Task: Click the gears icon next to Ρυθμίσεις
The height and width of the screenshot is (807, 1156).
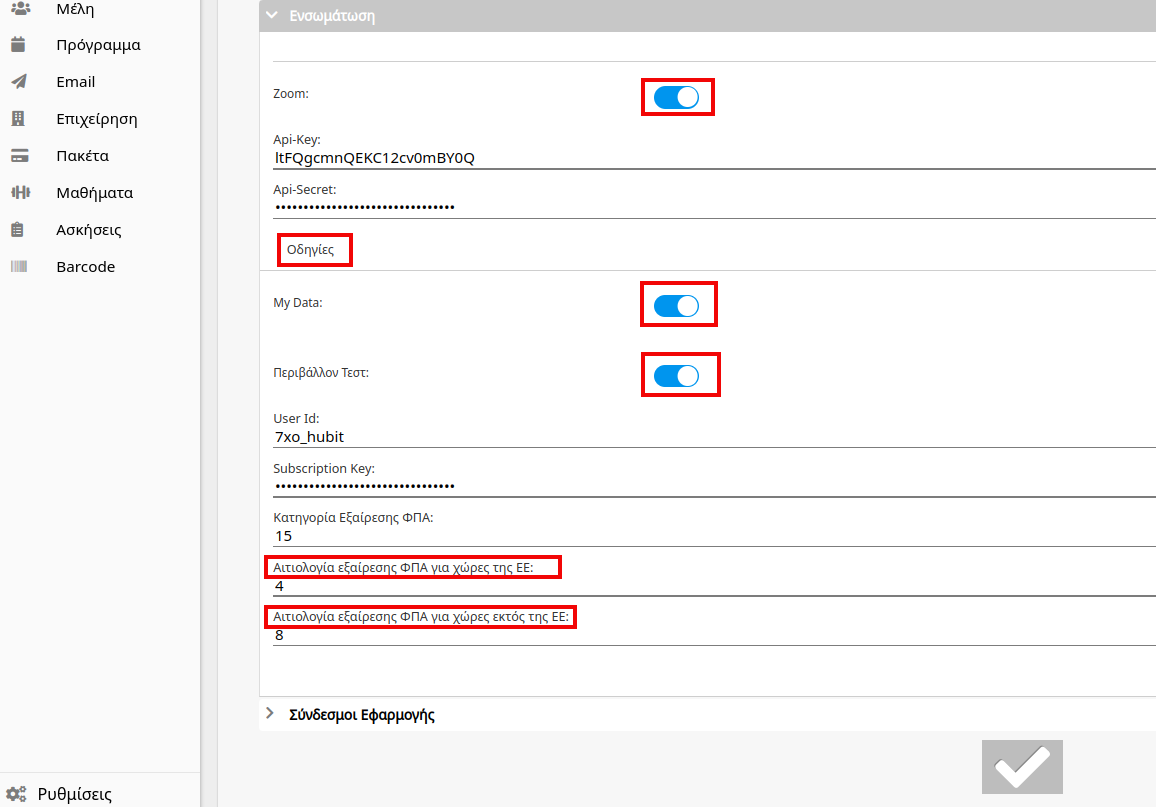Action: click(16, 794)
